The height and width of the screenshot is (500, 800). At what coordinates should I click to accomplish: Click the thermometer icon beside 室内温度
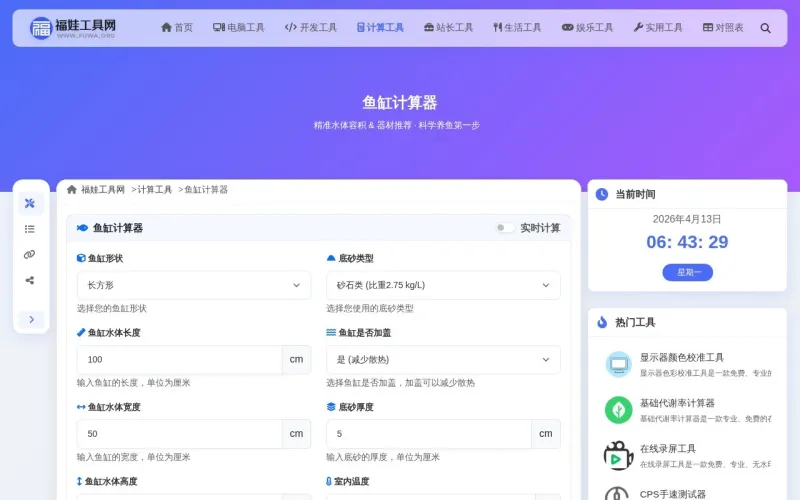[329, 481]
